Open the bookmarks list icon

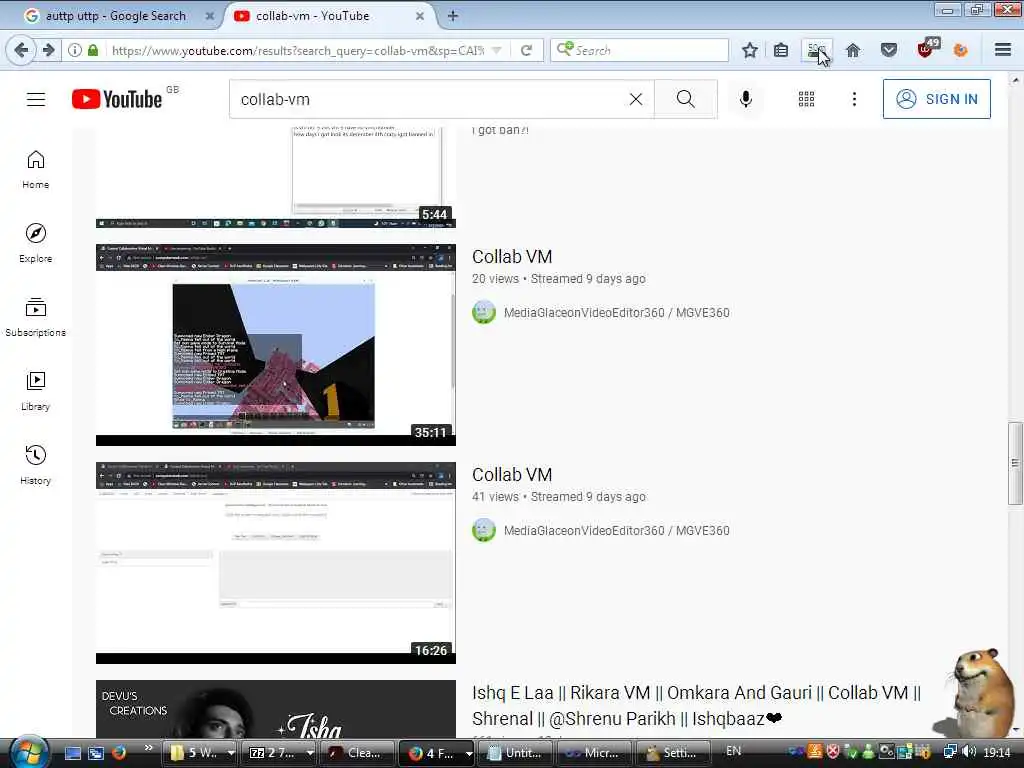pyautogui.click(x=780, y=50)
